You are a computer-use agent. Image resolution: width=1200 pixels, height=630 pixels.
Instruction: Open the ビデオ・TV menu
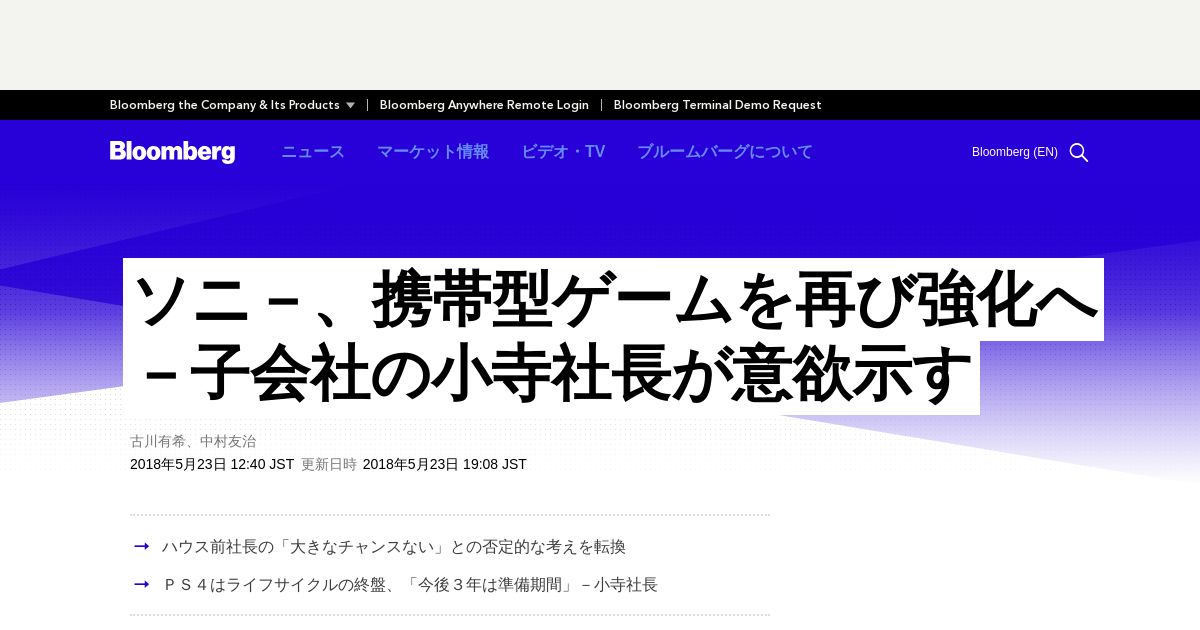563,152
